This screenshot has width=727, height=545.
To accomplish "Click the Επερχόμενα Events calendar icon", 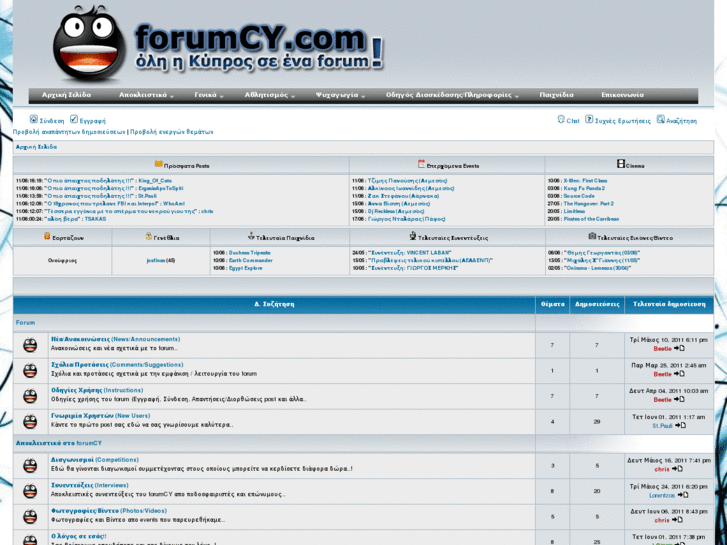I will click(421, 164).
